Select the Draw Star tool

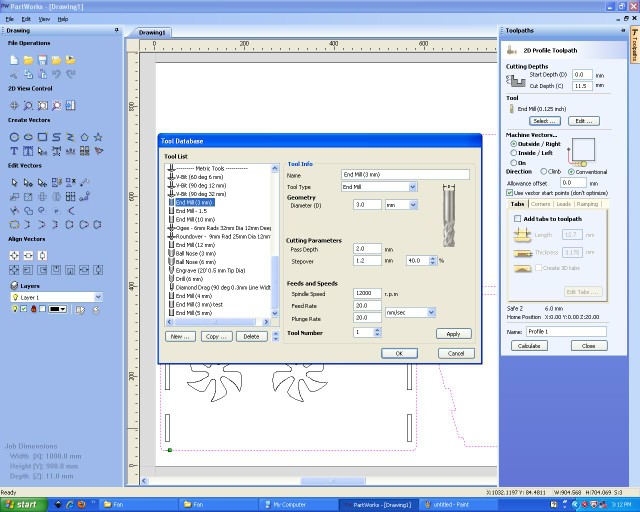[98, 137]
